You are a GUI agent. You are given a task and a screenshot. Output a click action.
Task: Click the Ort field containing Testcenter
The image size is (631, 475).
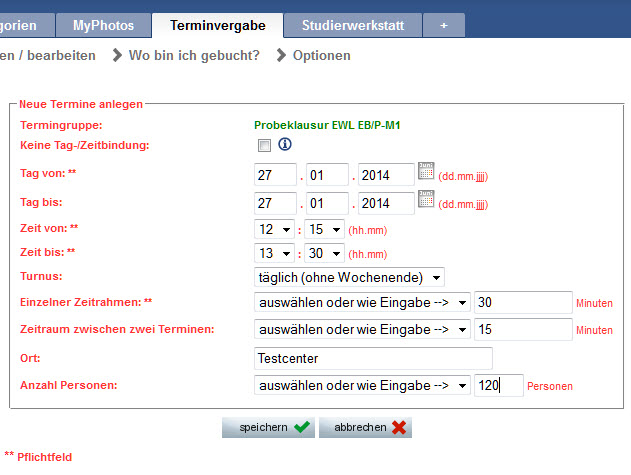click(373, 358)
